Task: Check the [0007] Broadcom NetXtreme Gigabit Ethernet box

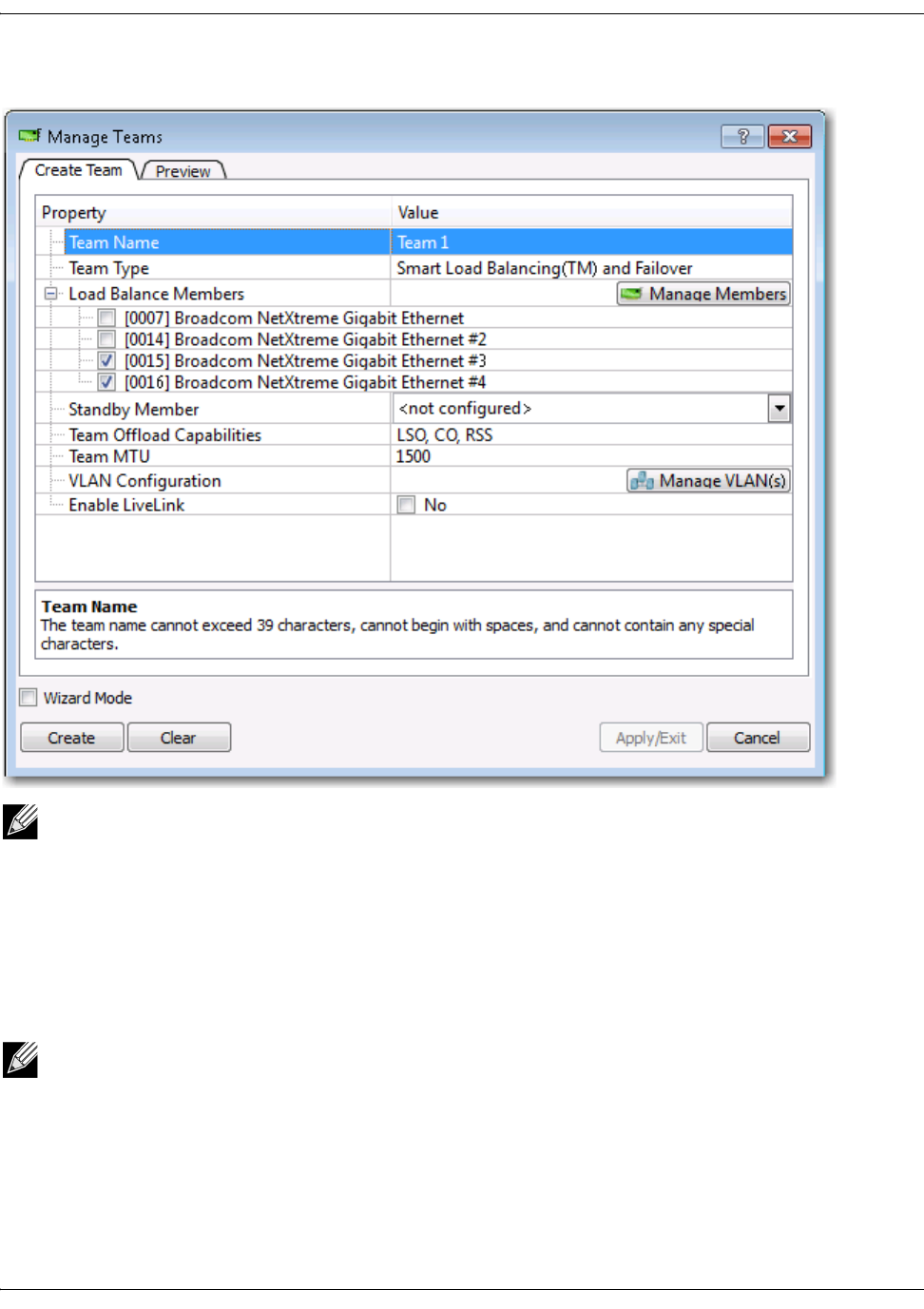Action: (106, 318)
